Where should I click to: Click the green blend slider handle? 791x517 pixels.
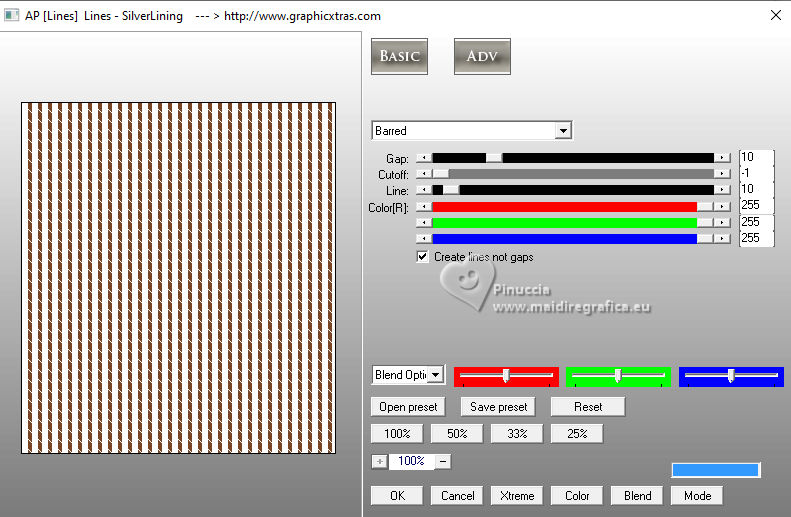(x=618, y=375)
